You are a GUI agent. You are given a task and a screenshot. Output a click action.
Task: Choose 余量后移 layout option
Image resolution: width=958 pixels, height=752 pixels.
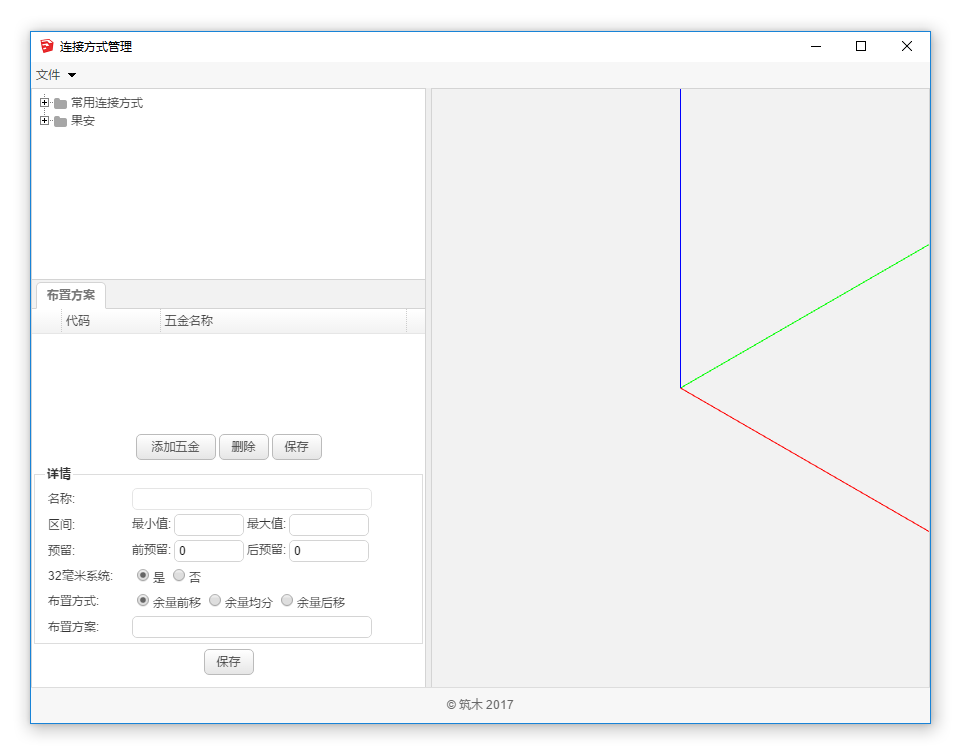pos(287,601)
